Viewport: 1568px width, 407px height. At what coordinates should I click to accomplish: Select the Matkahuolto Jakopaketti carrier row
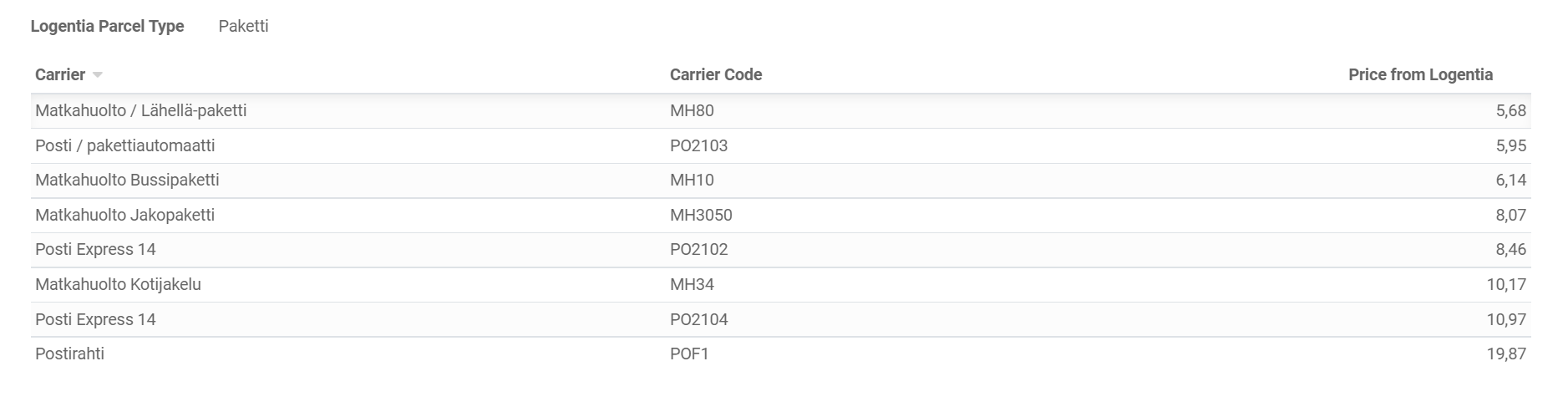(x=781, y=215)
